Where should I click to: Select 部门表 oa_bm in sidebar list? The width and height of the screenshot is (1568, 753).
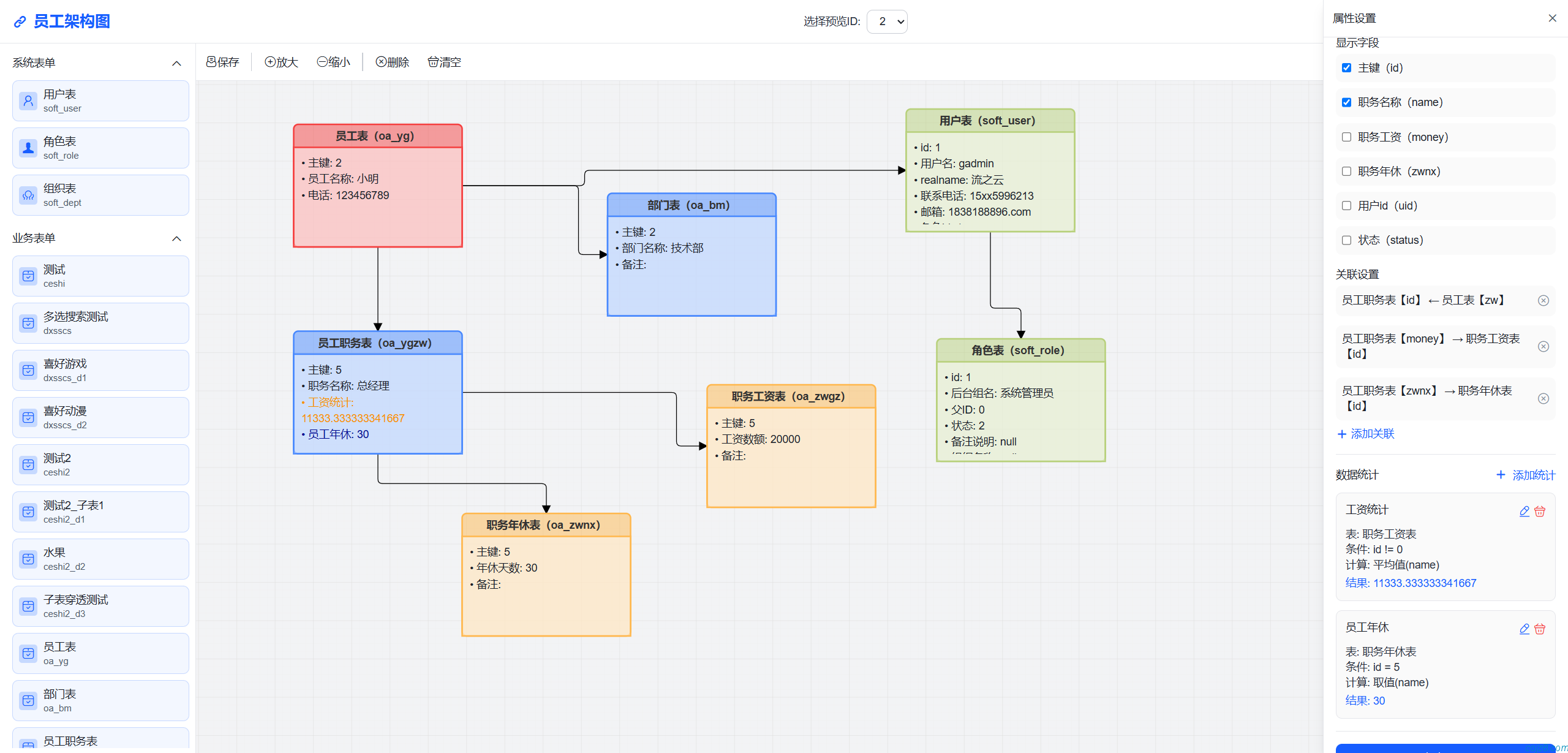(x=100, y=700)
